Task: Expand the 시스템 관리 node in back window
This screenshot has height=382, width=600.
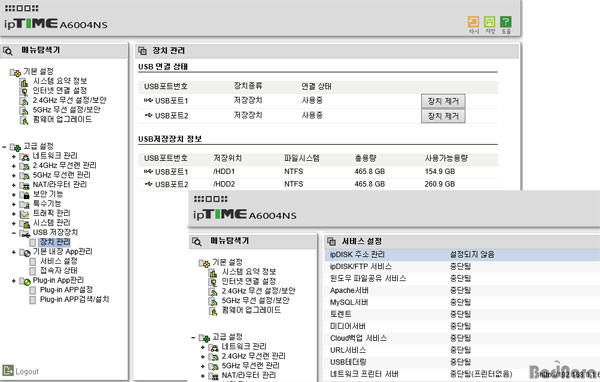Action: coord(14,223)
